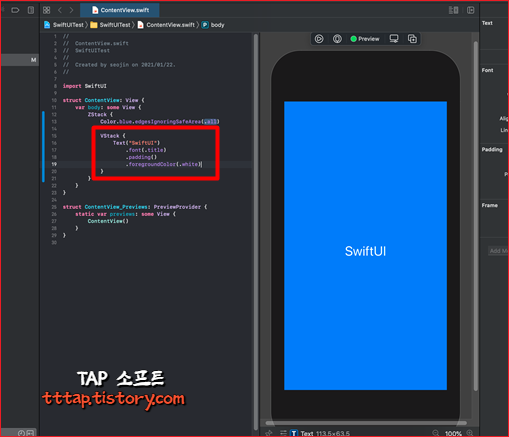Click the ZStack line
The height and width of the screenshot is (437, 509).
(100, 114)
